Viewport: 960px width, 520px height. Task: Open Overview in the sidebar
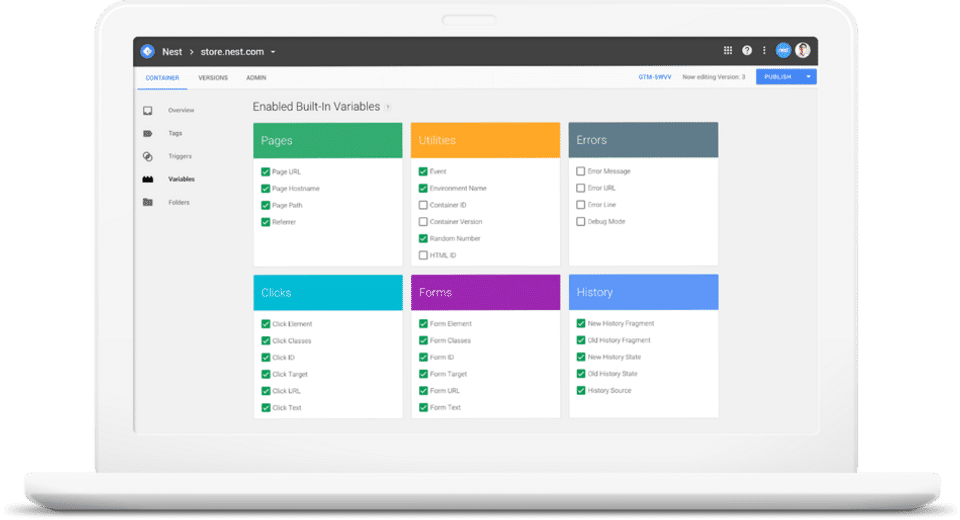pyautogui.click(x=181, y=110)
